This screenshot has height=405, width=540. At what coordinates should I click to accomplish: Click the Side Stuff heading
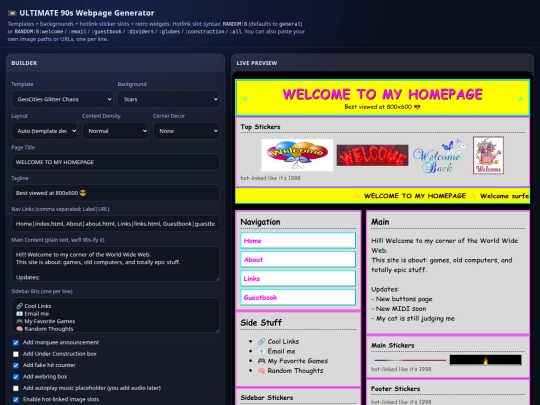point(261,323)
